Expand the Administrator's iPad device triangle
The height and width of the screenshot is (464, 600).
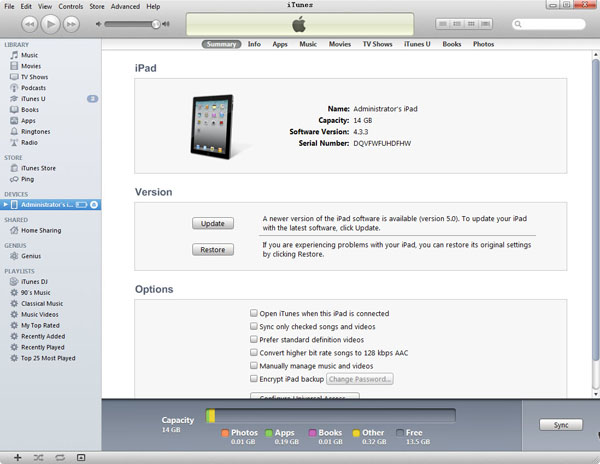(x=5, y=205)
